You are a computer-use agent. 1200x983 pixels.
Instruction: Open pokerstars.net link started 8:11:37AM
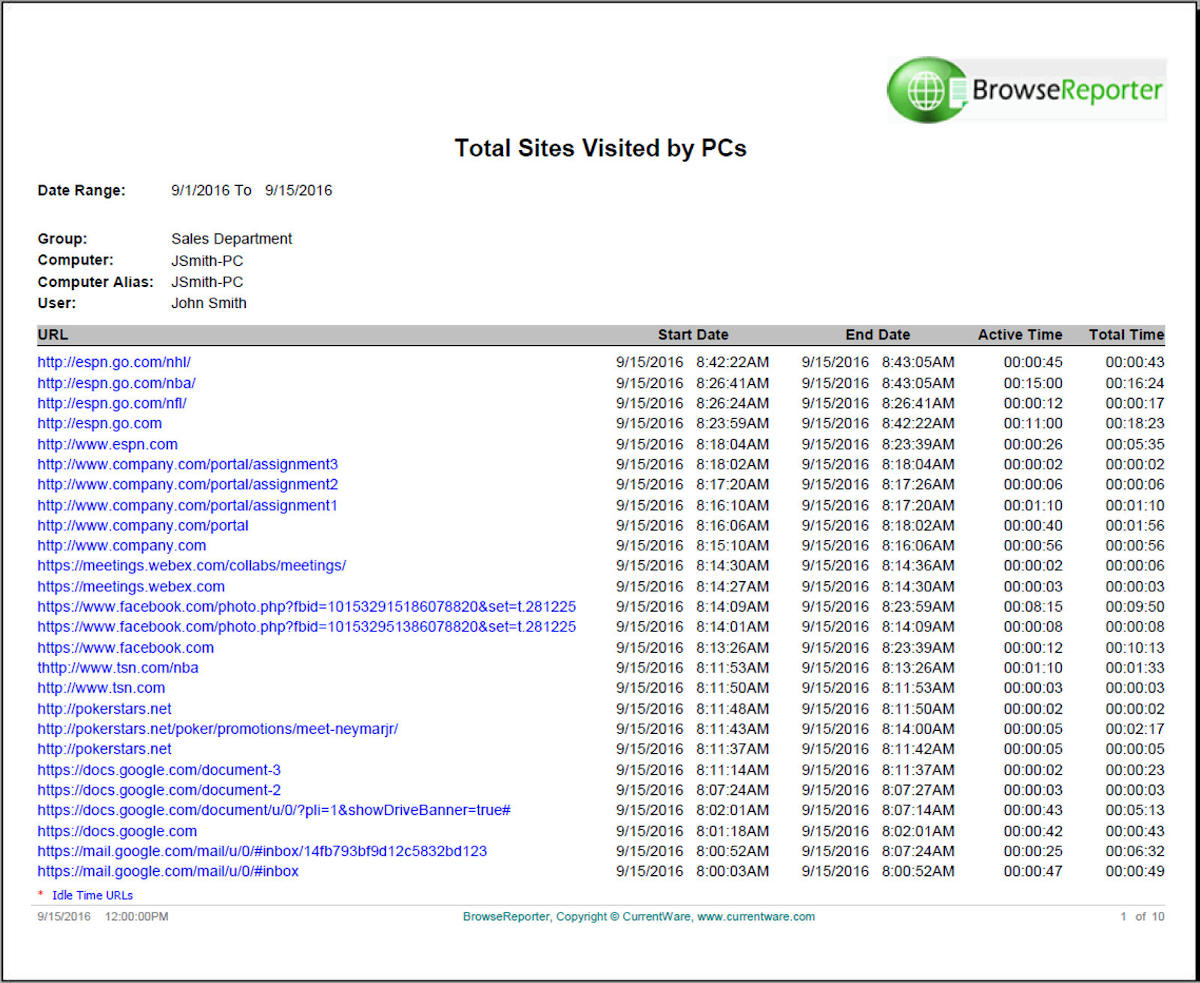pos(104,748)
